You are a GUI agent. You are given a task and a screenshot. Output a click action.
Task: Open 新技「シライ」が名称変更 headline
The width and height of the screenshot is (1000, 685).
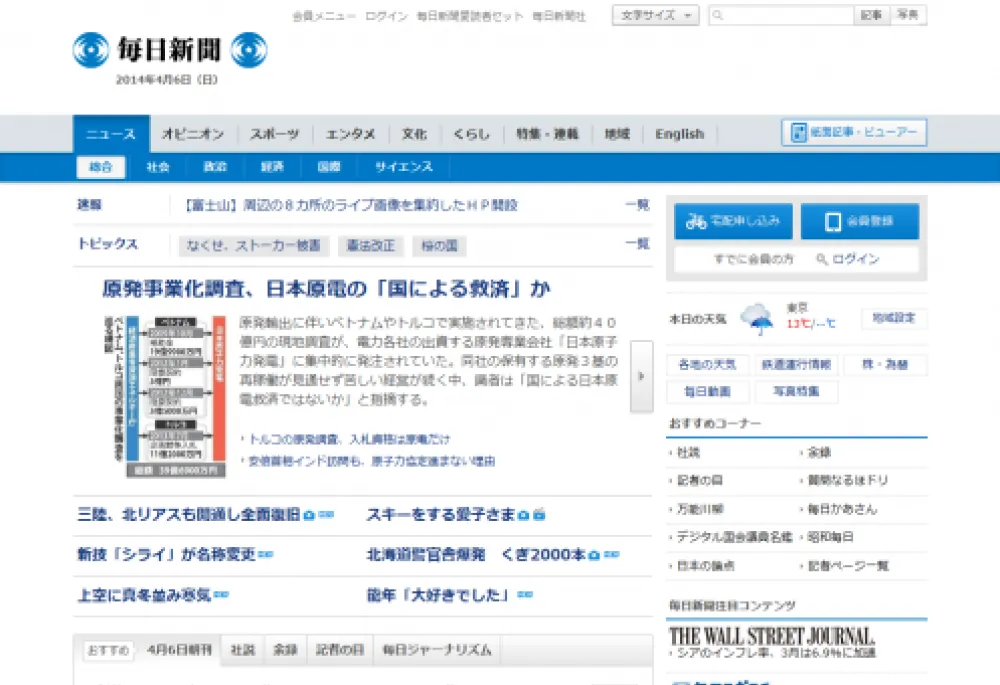(166, 554)
